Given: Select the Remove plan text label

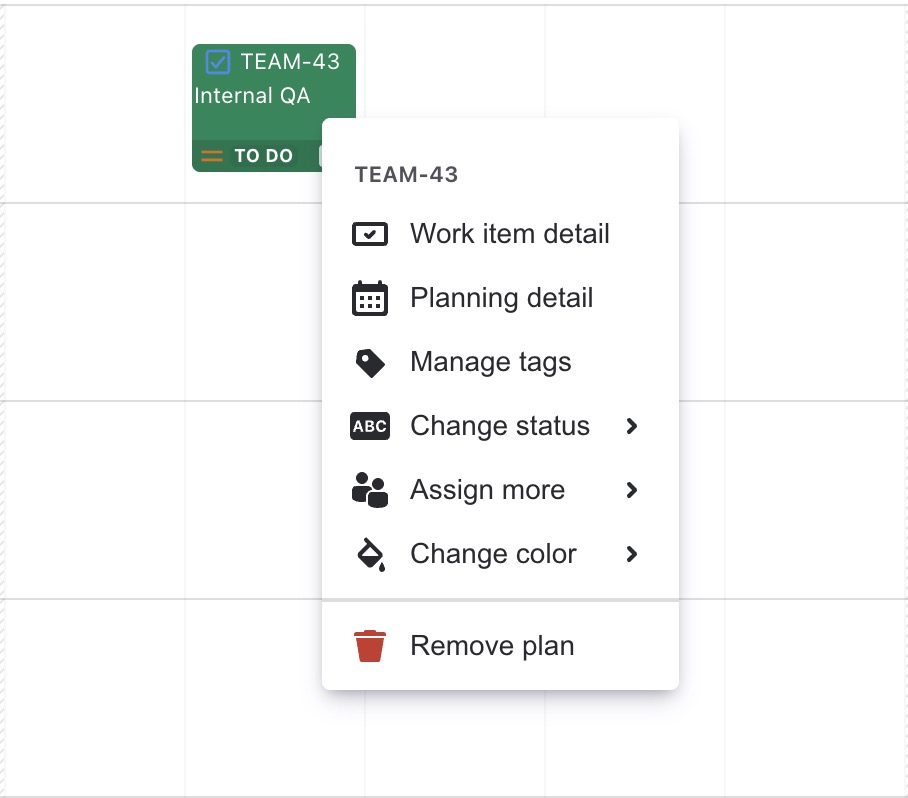Looking at the screenshot, I should click(492, 646).
